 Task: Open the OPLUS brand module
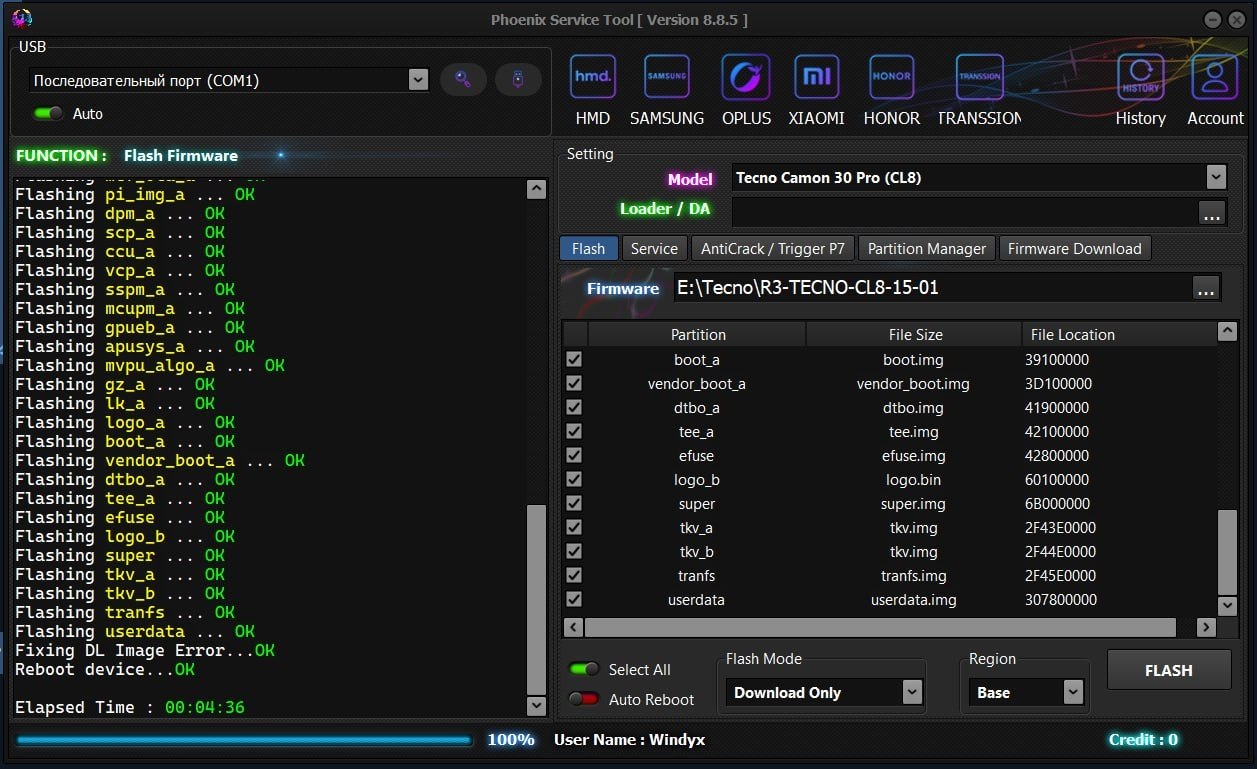[x=746, y=78]
